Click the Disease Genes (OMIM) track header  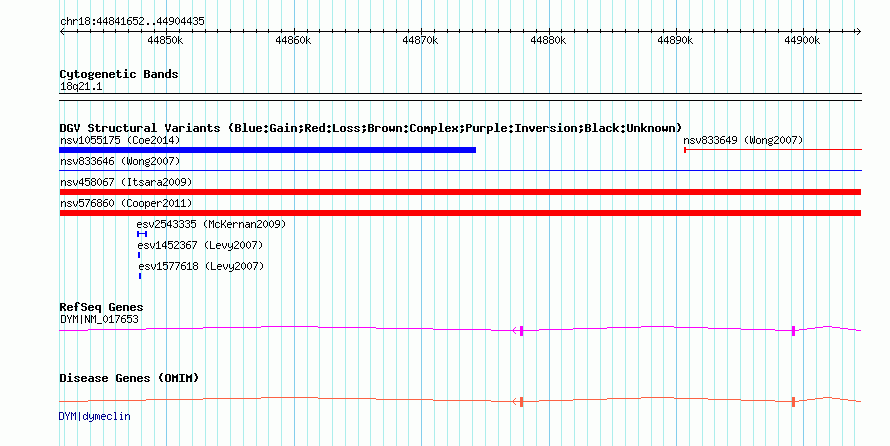129,378
